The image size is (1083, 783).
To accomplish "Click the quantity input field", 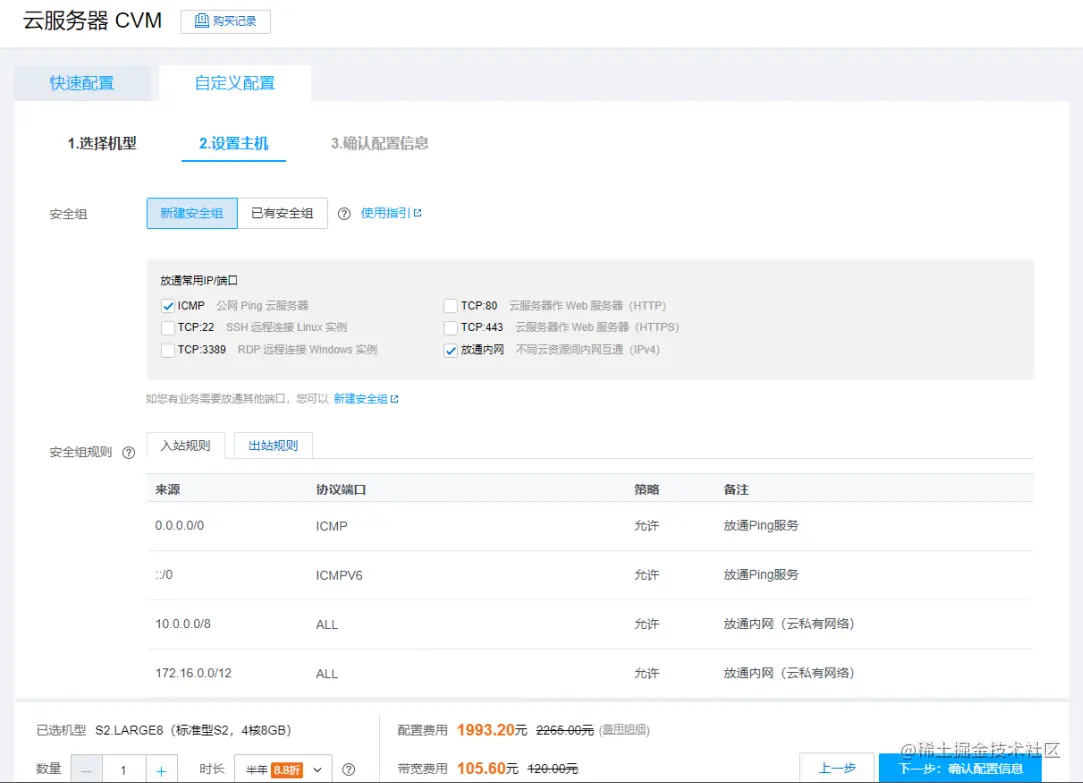I will click(124, 770).
